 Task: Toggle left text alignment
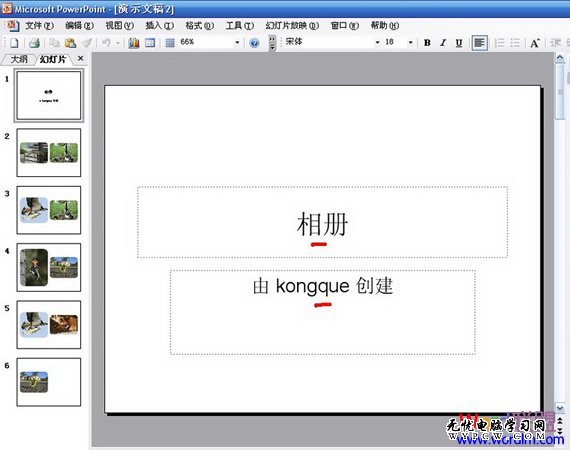coord(479,43)
